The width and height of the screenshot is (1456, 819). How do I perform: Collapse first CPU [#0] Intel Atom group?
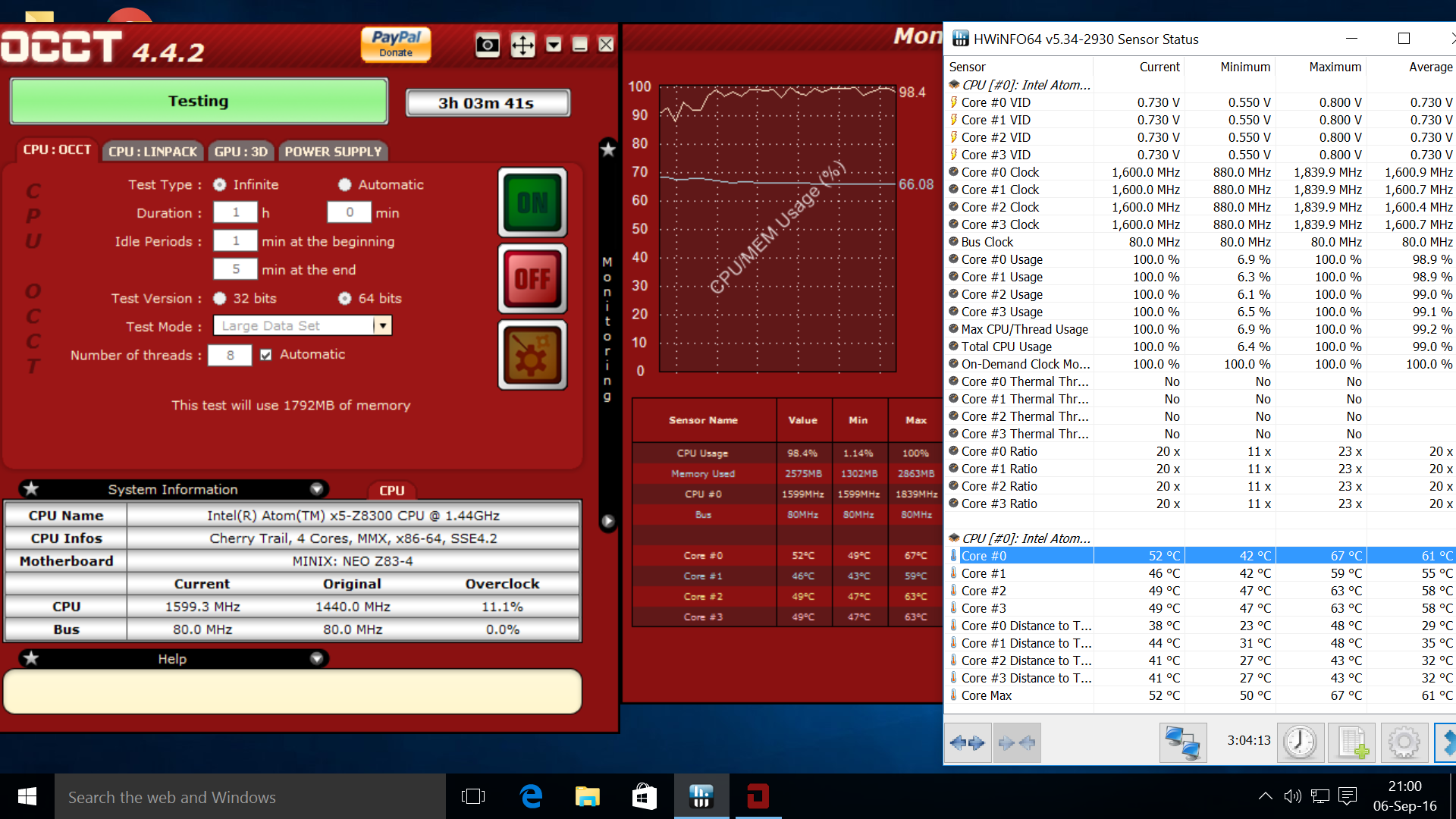coord(954,85)
